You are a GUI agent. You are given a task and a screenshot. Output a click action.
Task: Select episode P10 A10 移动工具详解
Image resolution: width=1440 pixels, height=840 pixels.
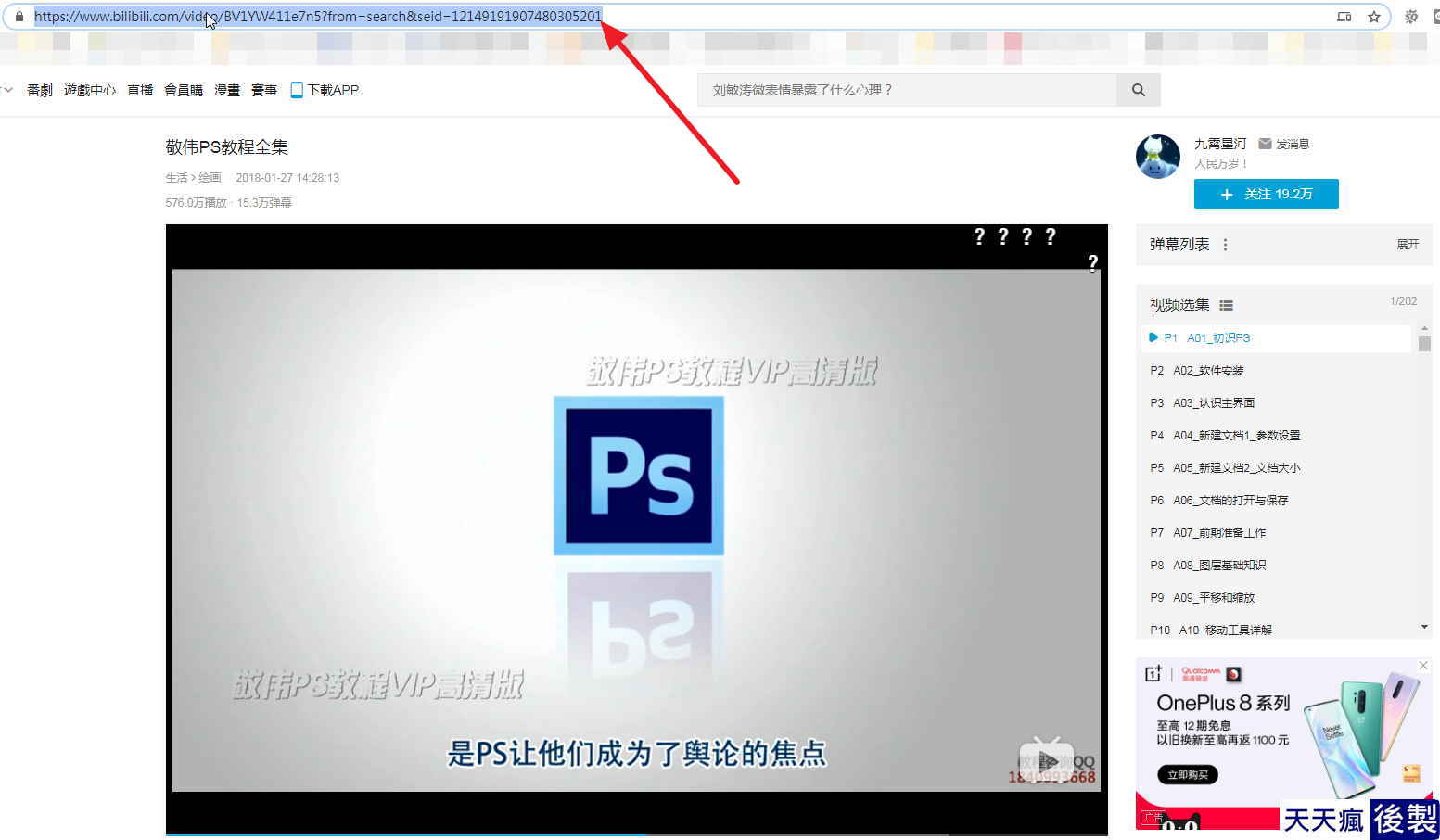pos(1278,629)
